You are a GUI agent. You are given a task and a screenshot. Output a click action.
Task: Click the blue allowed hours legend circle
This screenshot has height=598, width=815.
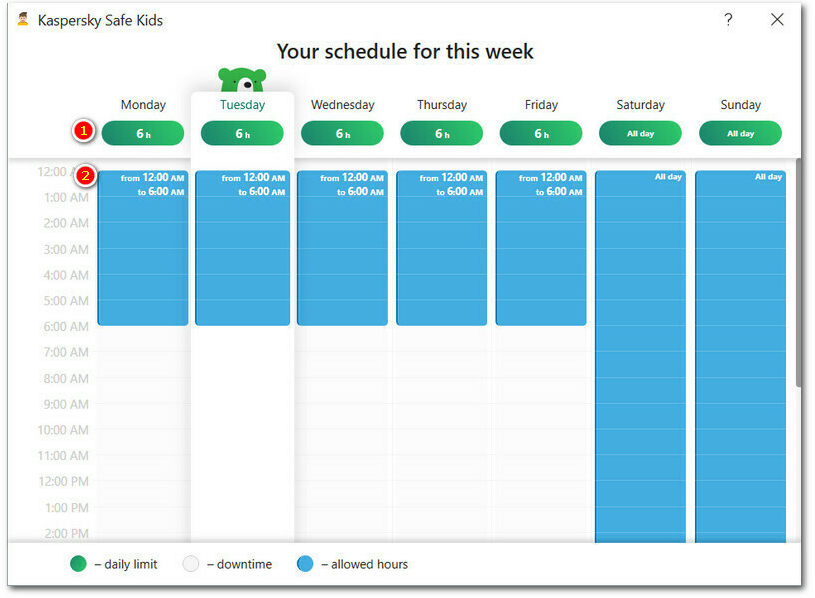click(x=306, y=564)
